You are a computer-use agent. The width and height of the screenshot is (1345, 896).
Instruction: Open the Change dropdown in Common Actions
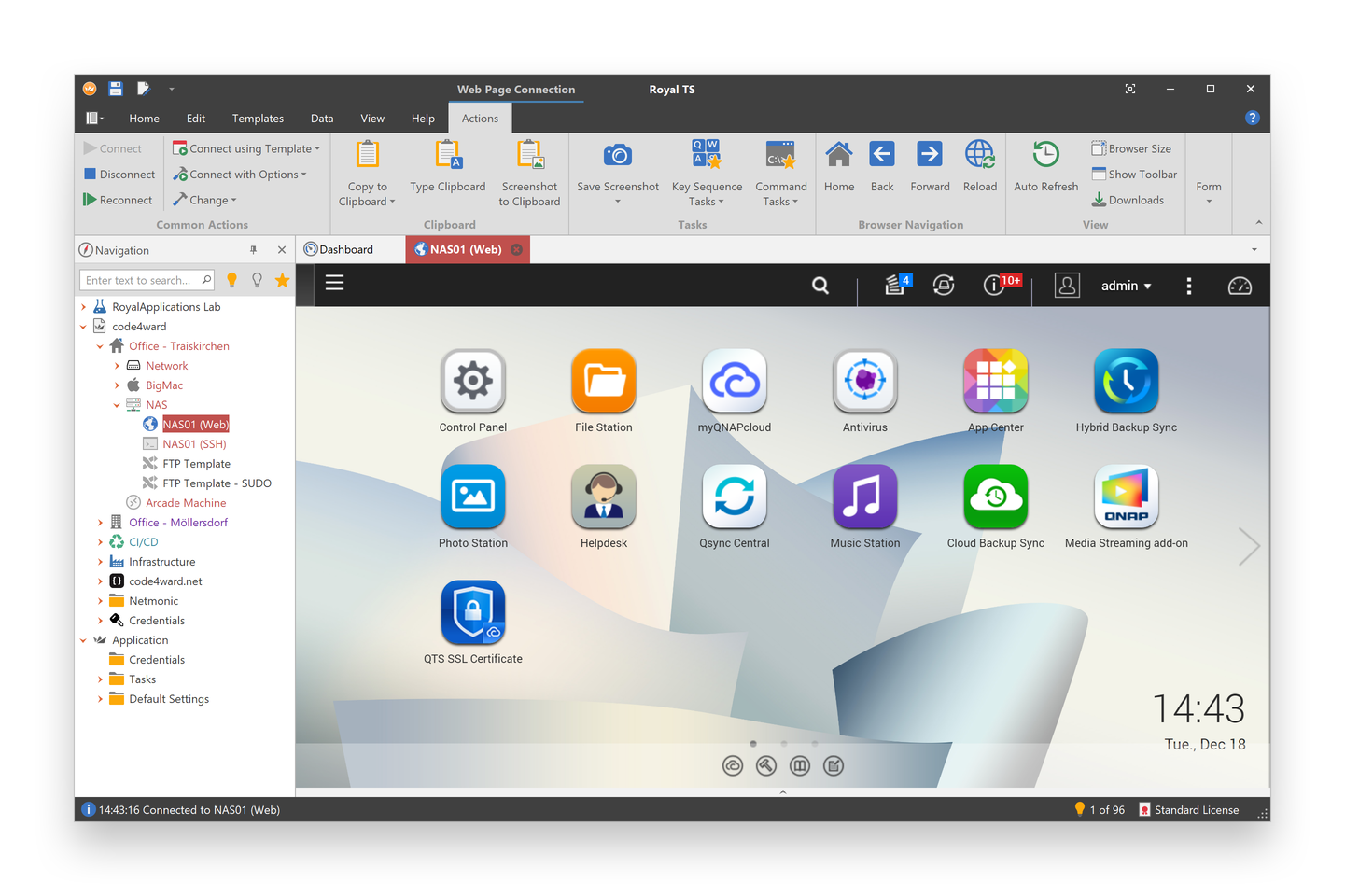click(x=204, y=199)
